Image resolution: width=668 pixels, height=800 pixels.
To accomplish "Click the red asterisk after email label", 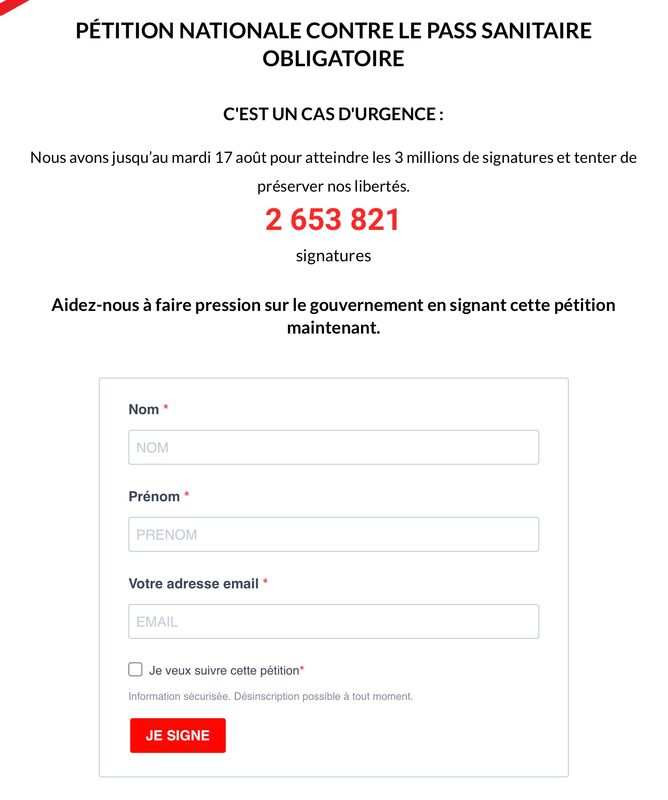I will click(265, 581).
